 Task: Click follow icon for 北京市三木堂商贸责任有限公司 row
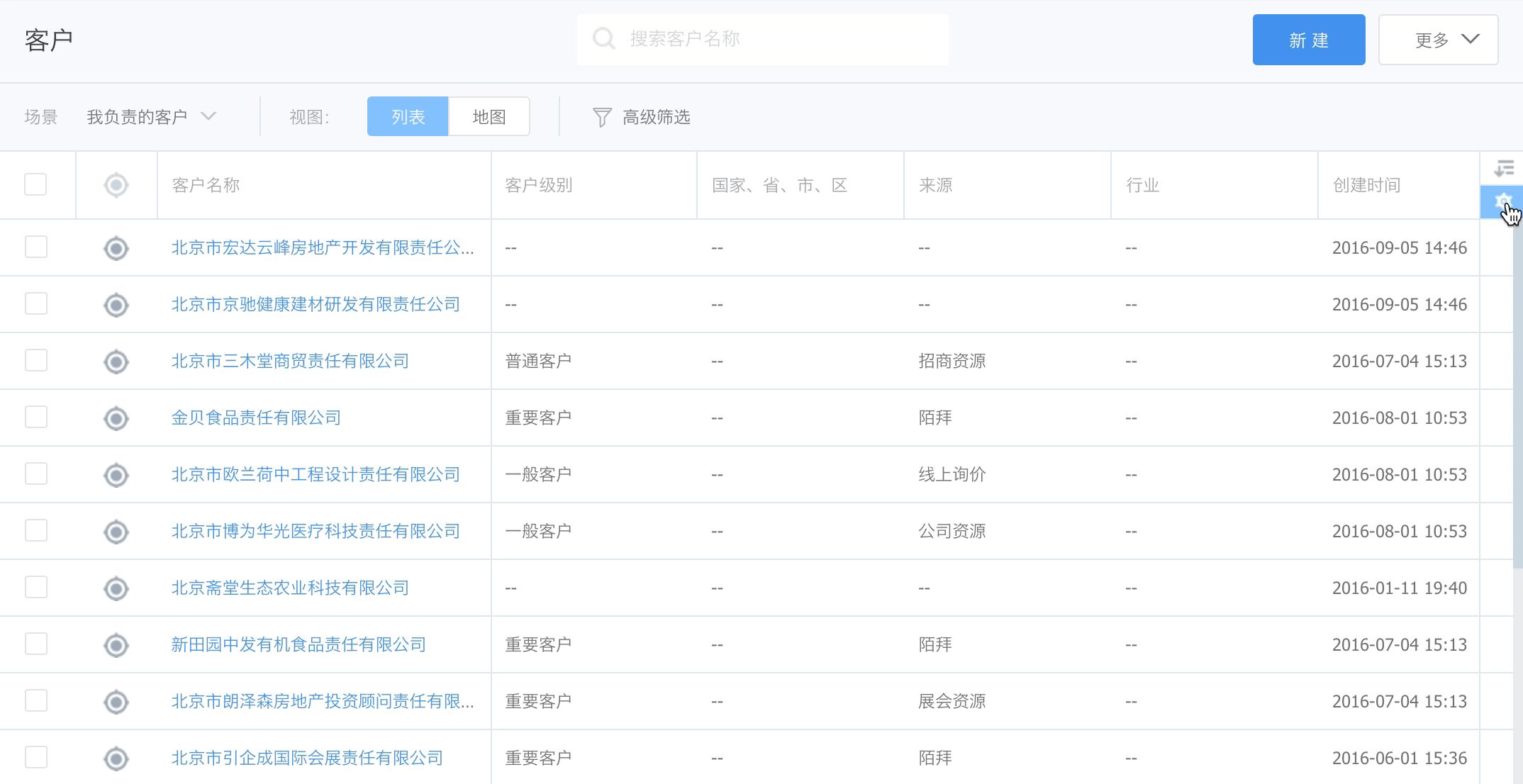coord(116,362)
